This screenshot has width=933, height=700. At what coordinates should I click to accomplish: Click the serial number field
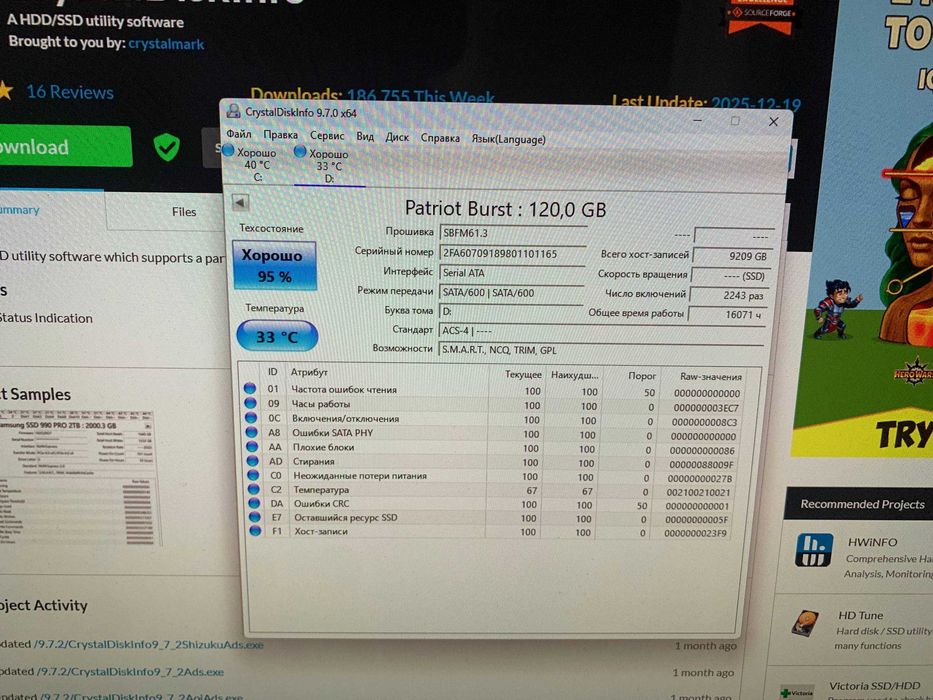click(x=512, y=253)
